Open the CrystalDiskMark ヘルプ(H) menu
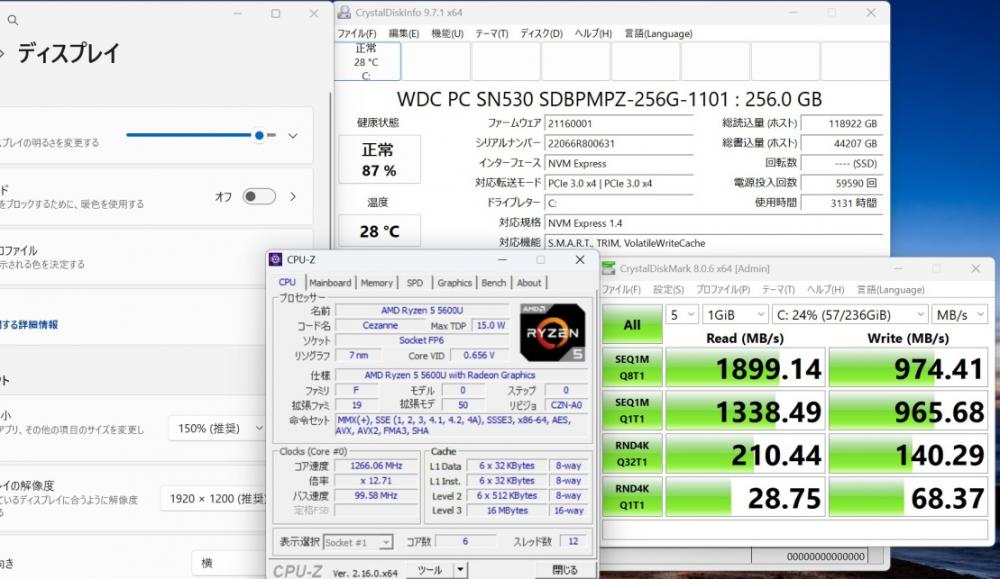The width and height of the screenshot is (1000, 579). 825,290
